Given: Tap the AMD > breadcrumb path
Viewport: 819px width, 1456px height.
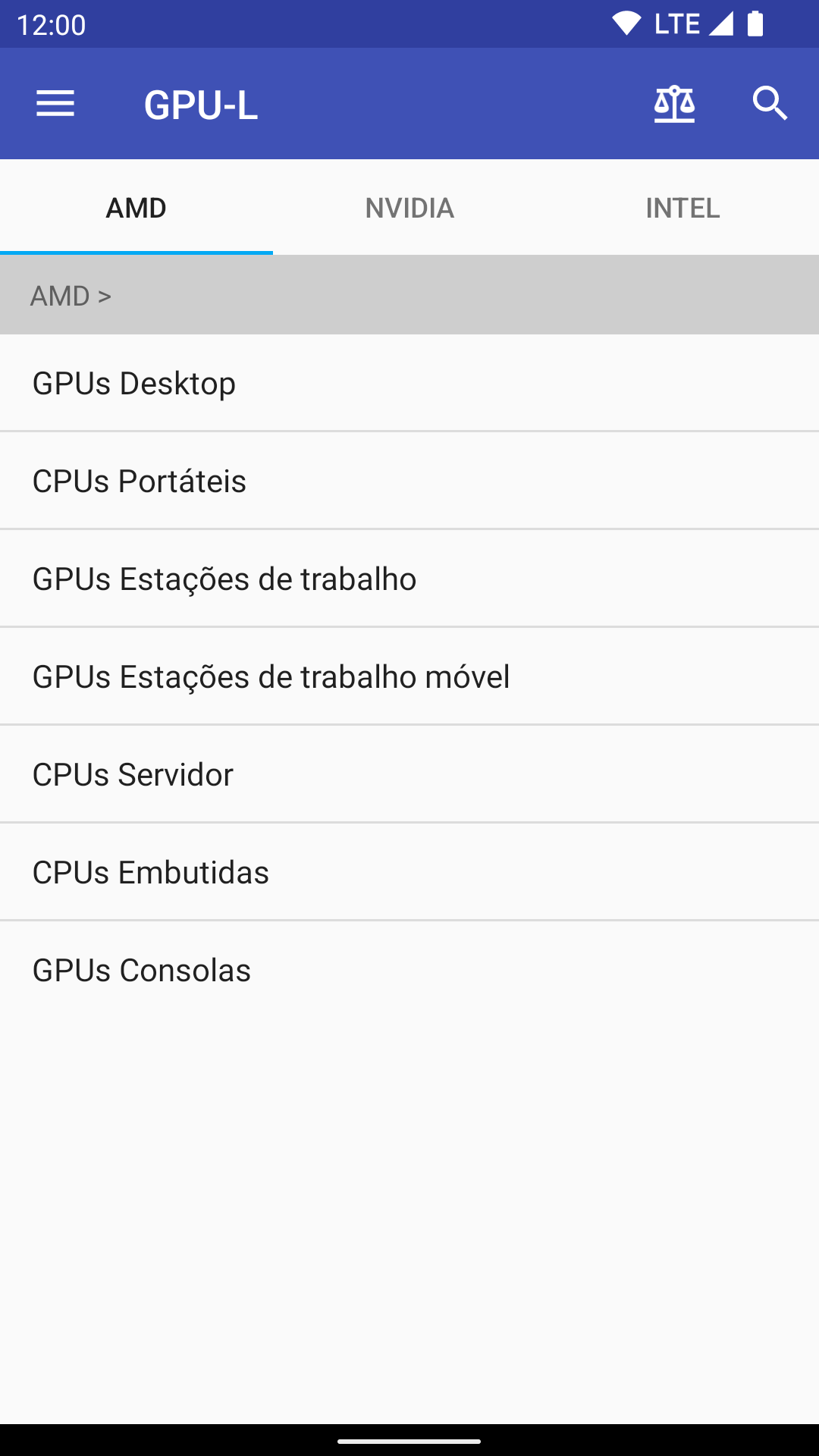Looking at the screenshot, I should (71, 296).
